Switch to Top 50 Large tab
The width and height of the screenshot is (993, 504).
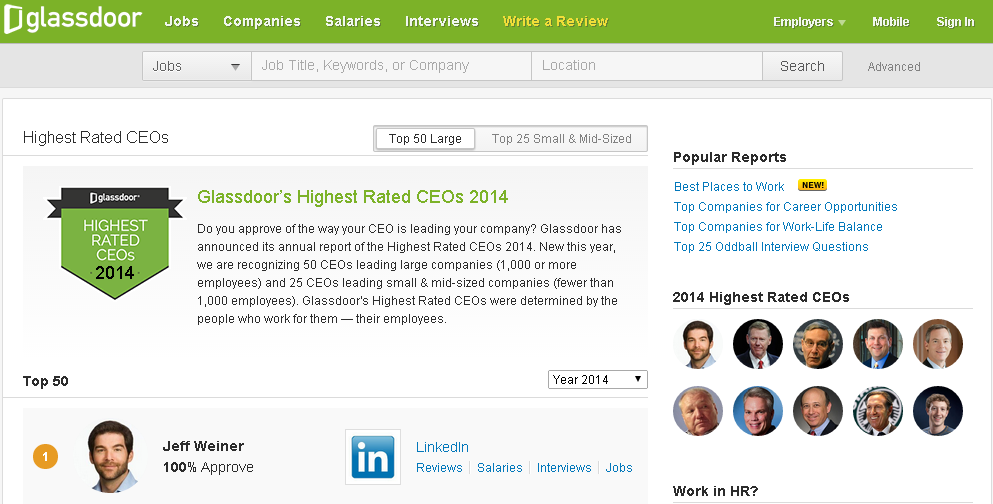click(x=425, y=139)
